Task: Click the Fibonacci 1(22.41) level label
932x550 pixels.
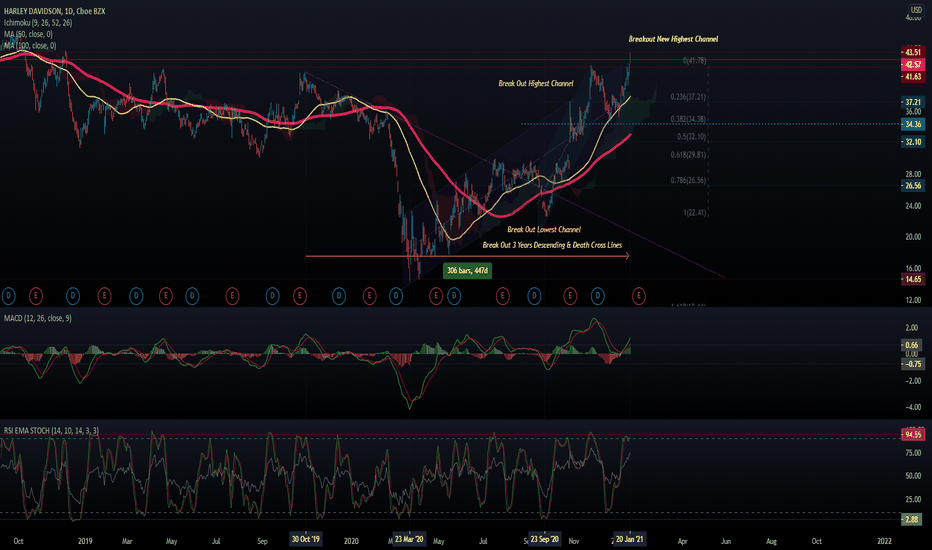Action: [x=694, y=212]
